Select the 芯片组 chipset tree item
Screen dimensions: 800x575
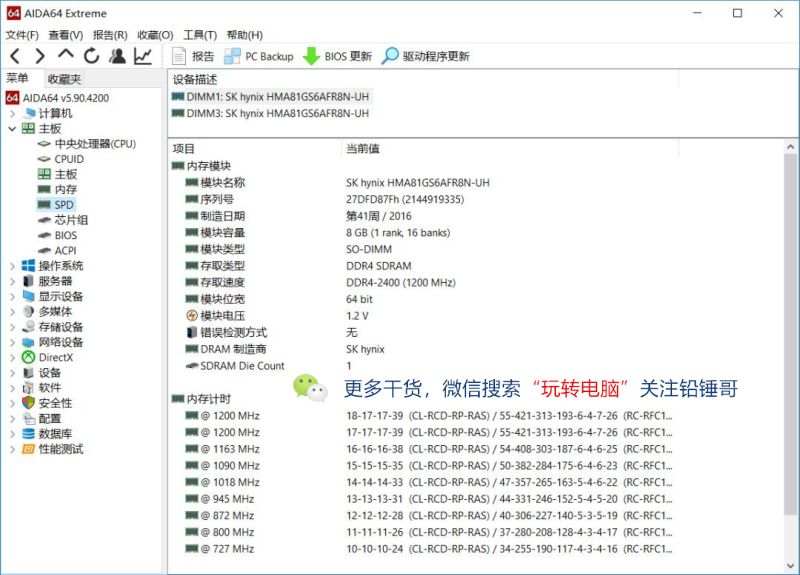point(63,220)
